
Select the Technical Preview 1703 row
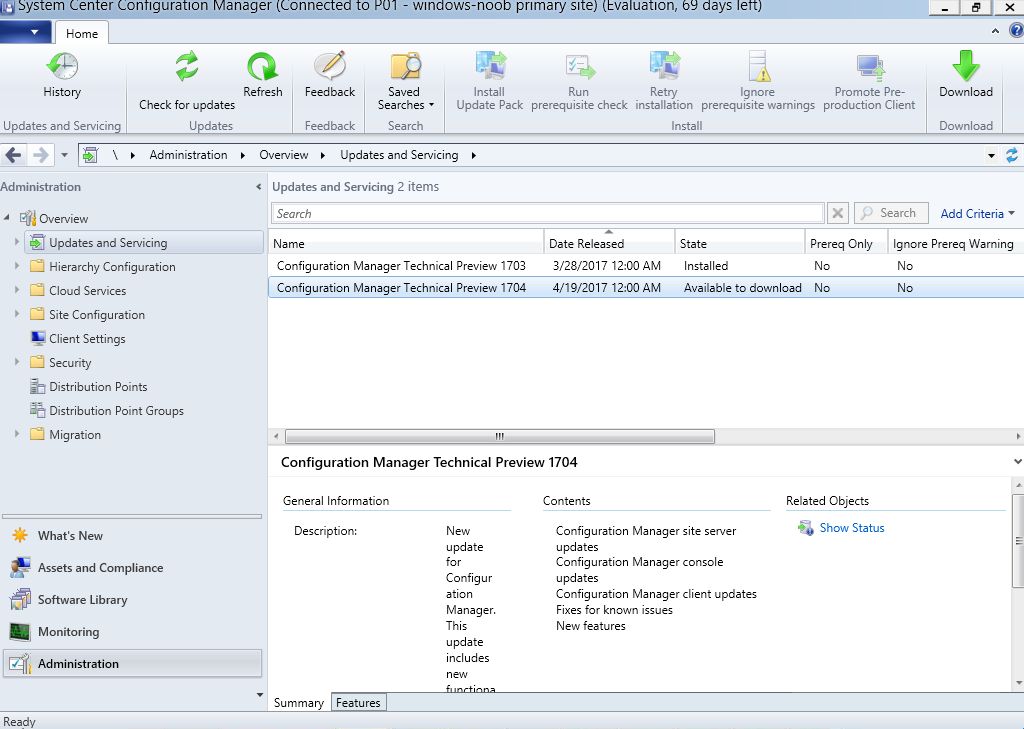click(x=646, y=266)
